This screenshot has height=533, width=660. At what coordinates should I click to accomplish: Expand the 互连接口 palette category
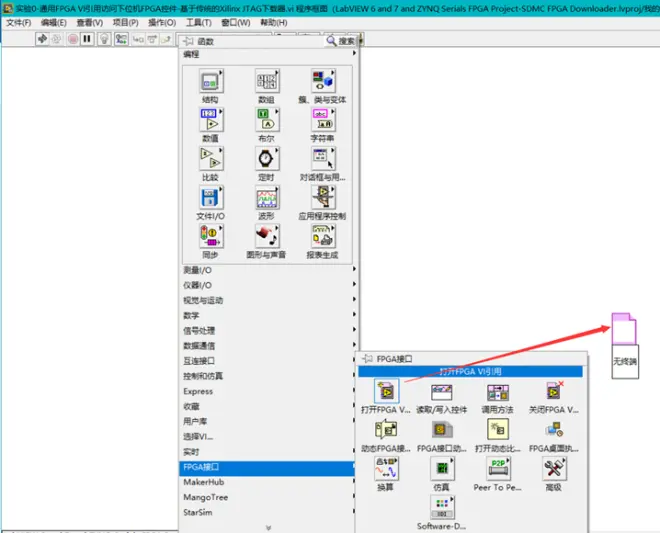(269, 361)
